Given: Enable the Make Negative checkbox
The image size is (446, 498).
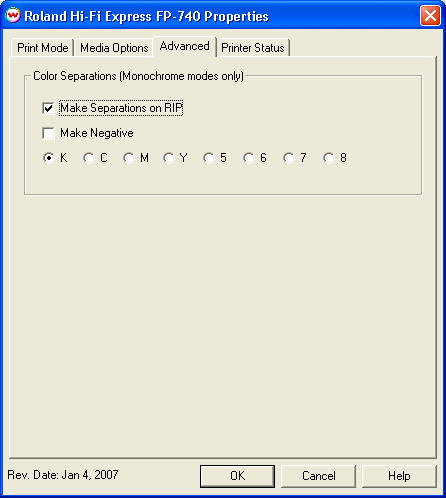Looking at the screenshot, I should tap(48, 133).
